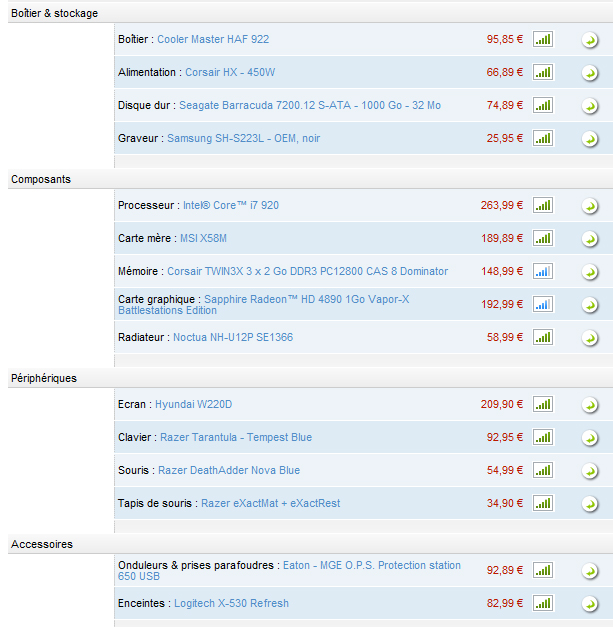
Task: Select the Accessoires section header
Action: (x=41, y=544)
